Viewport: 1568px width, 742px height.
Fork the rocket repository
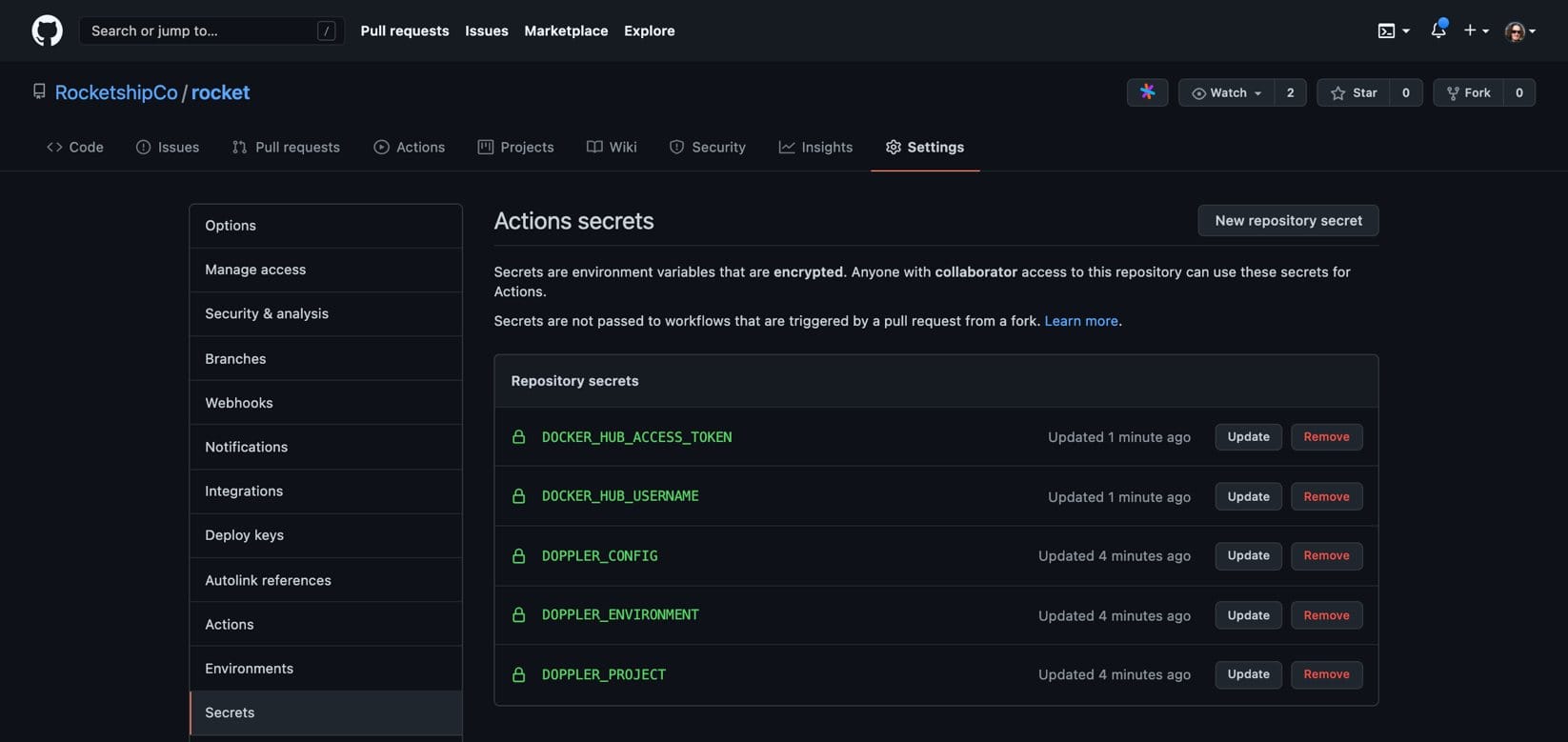tap(1468, 92)
